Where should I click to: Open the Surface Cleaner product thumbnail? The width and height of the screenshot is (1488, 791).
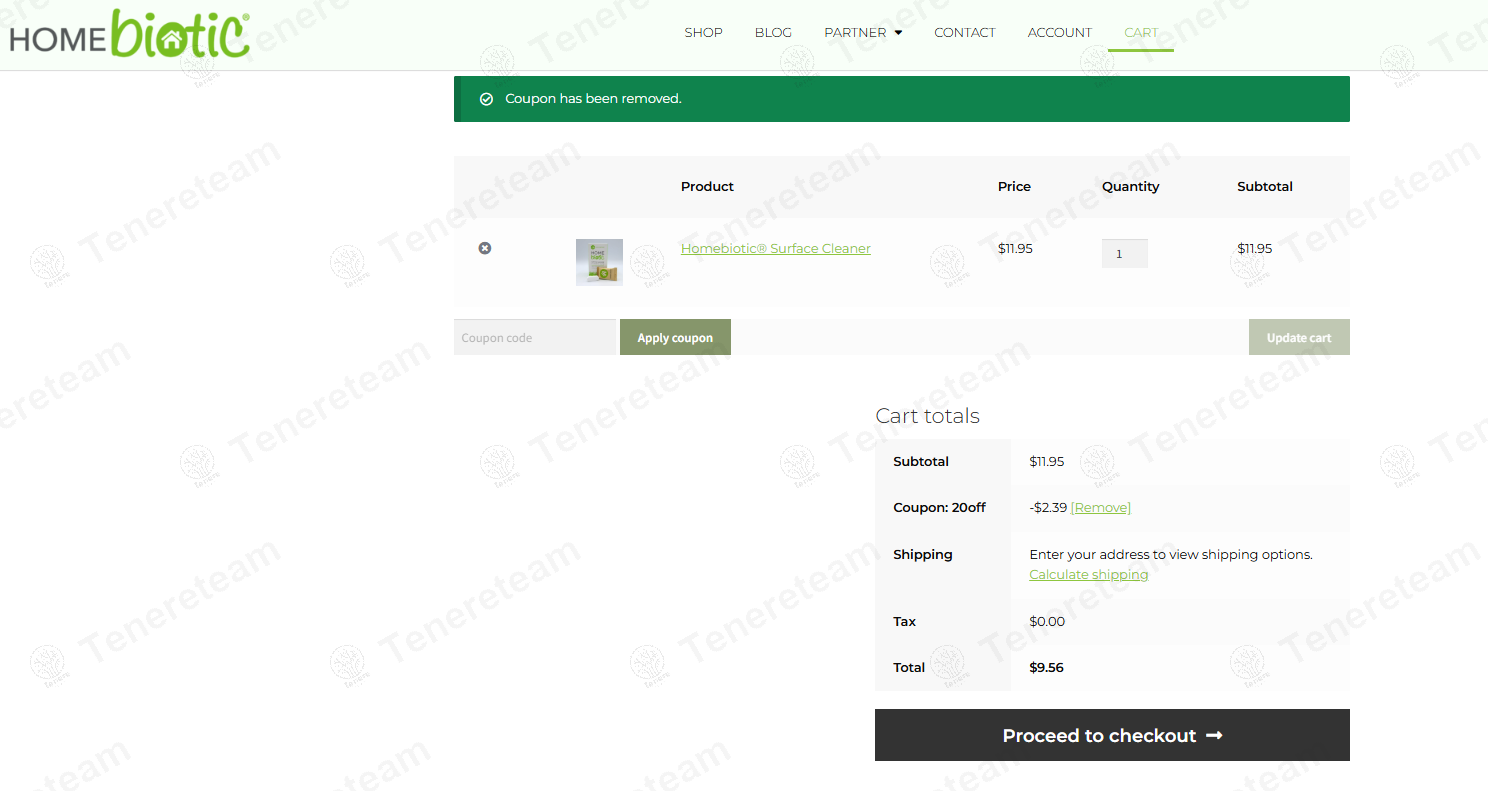point(599,262)
